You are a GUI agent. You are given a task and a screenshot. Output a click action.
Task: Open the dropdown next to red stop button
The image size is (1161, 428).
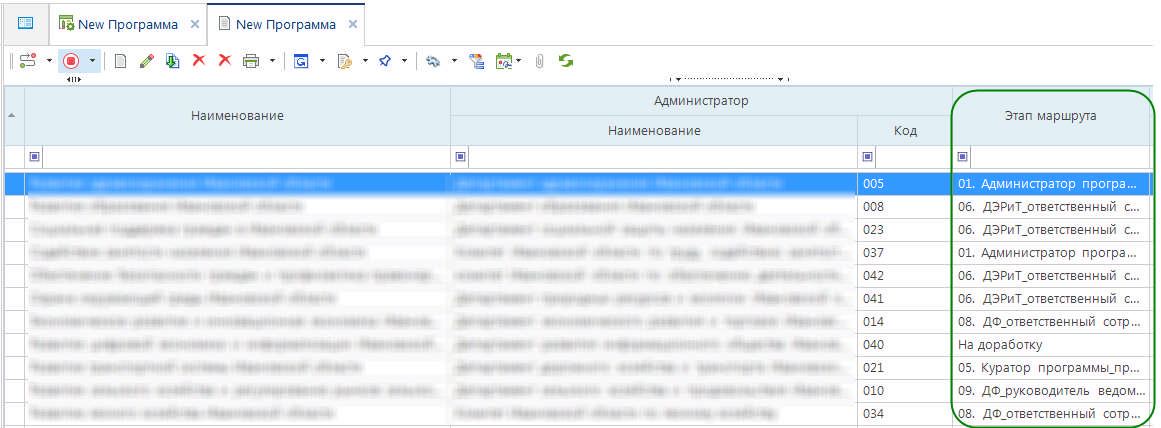coord(93,61)
